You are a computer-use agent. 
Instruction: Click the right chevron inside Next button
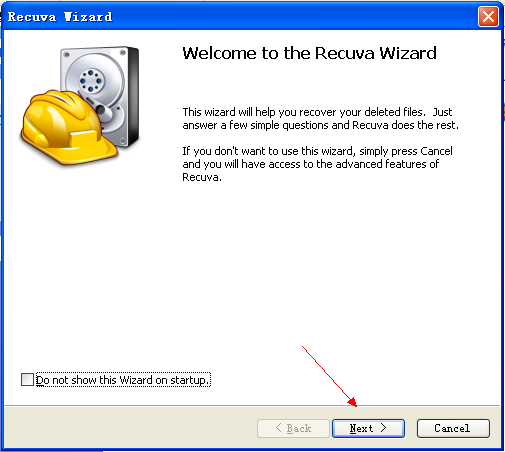click(383, 428)
